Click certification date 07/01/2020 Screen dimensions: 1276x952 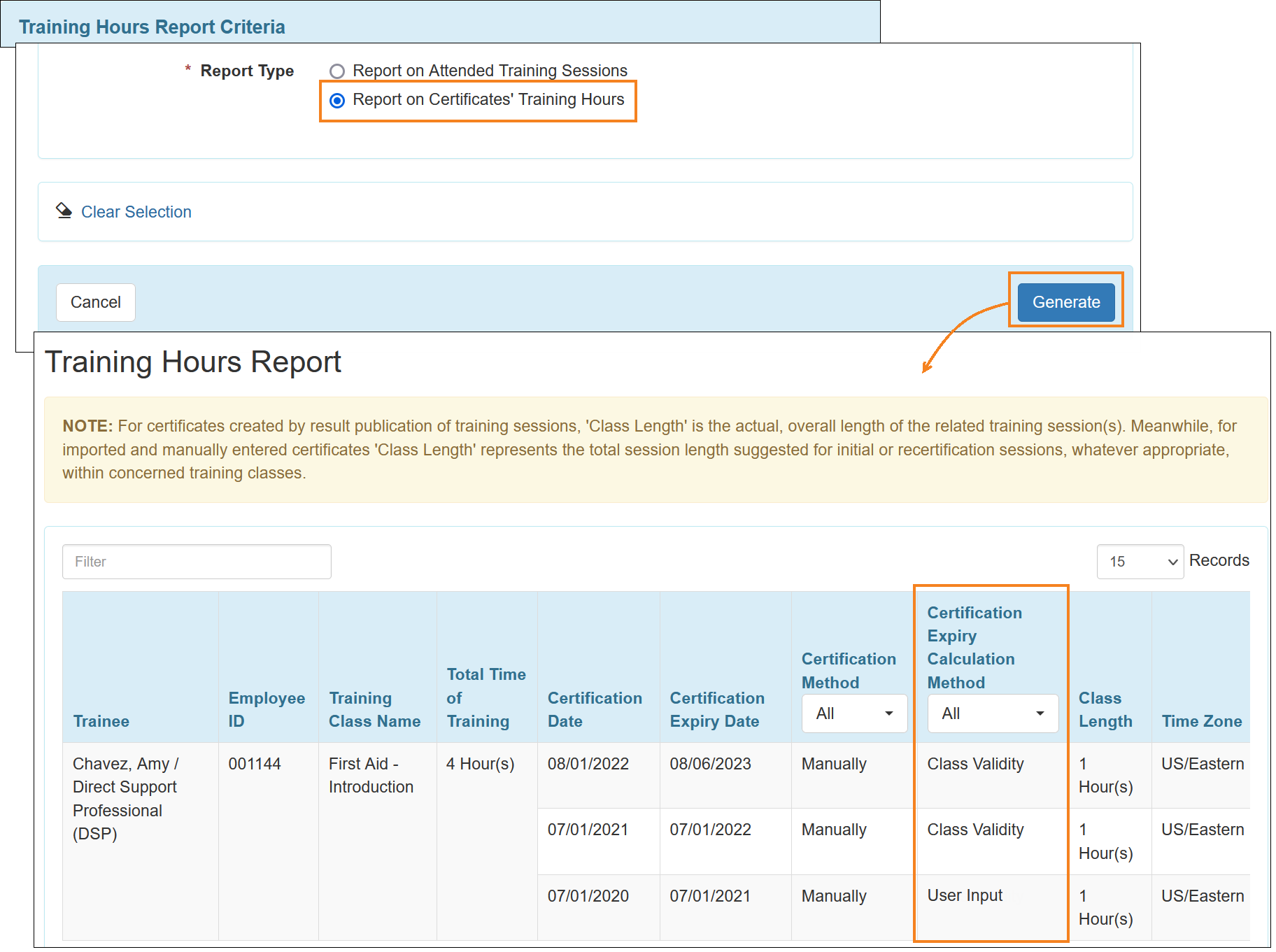click(x=588, y=896)
